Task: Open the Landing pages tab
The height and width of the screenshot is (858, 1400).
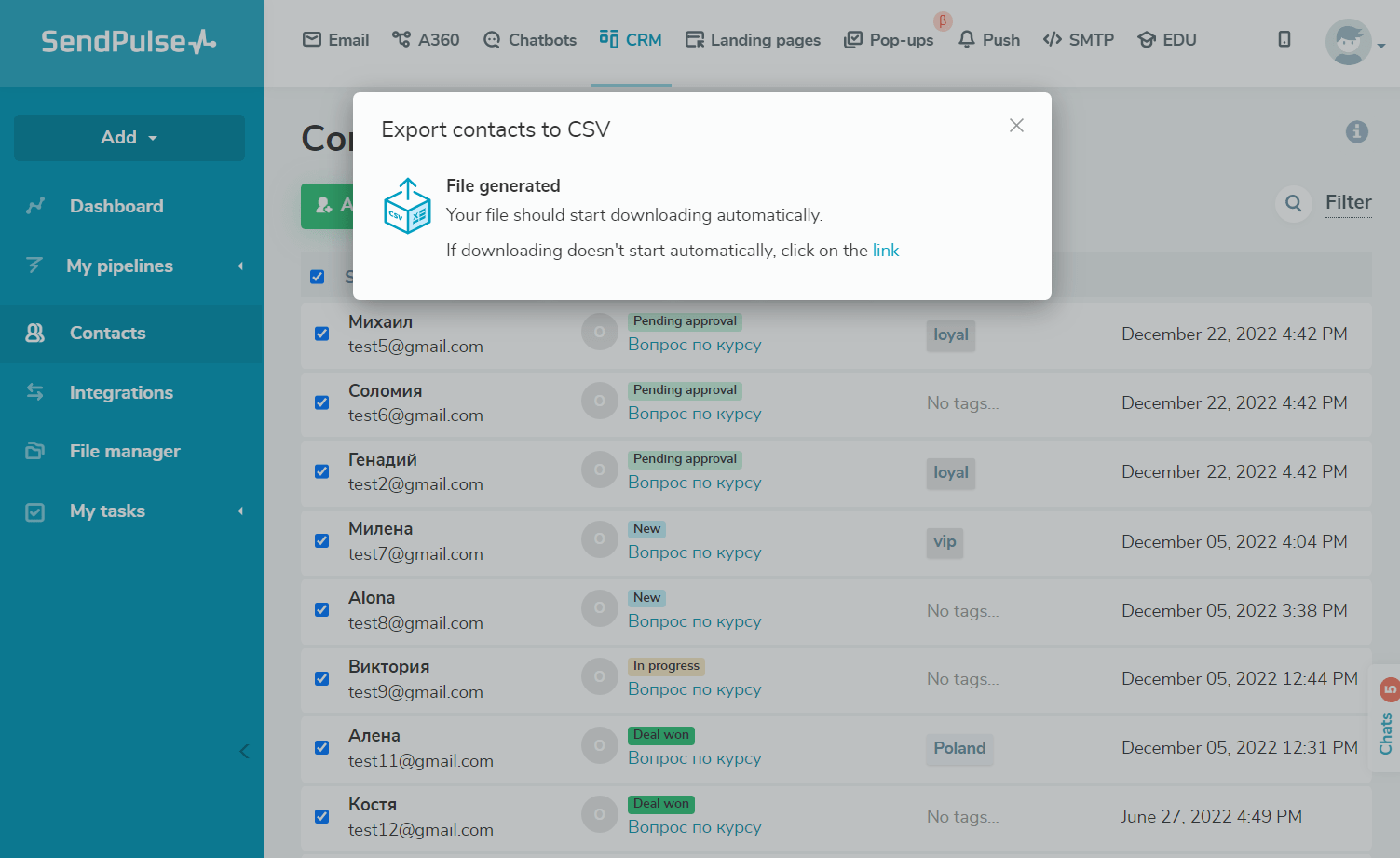Action: click(x=753, y=40)
